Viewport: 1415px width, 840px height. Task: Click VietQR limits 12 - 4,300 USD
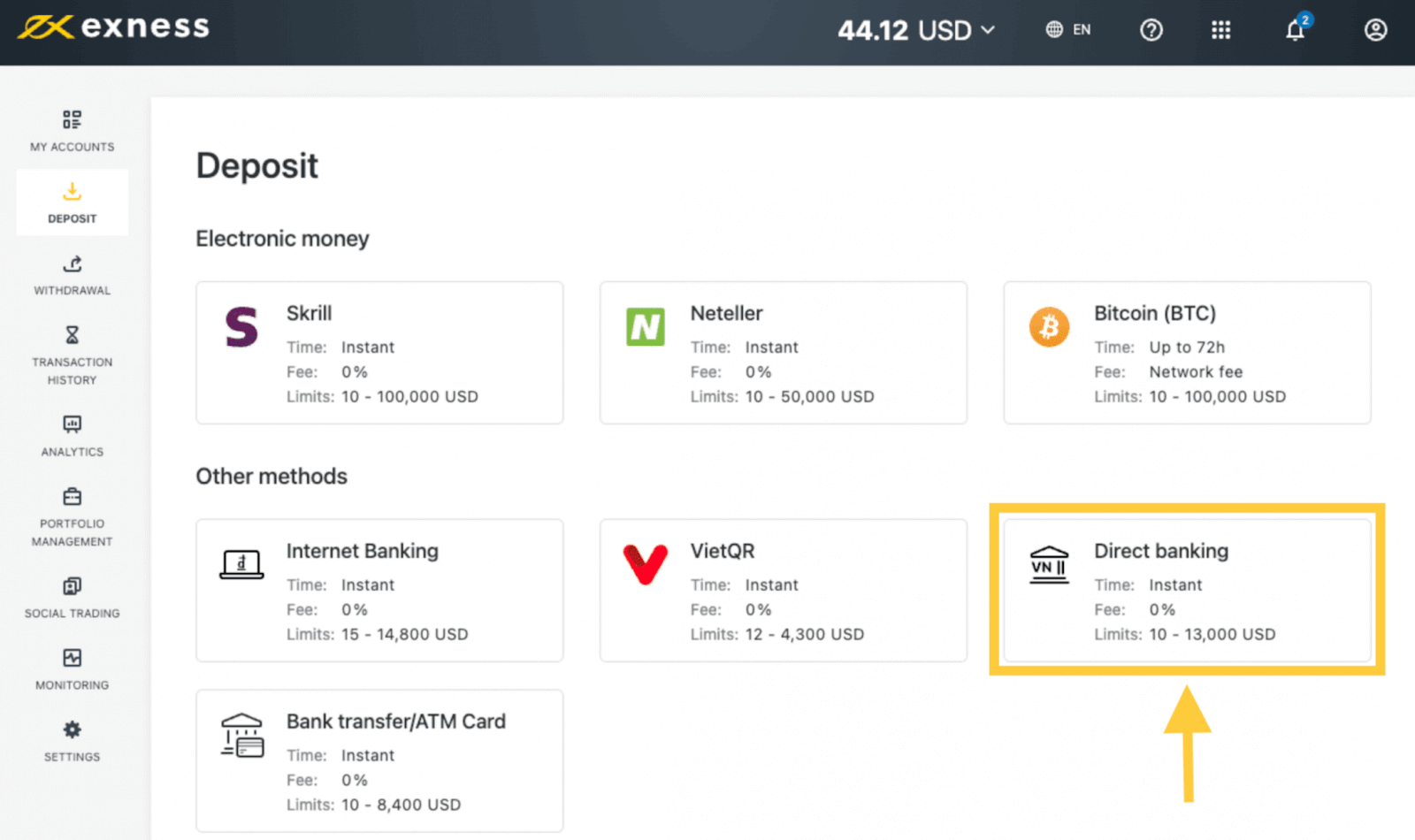(804, 634)
